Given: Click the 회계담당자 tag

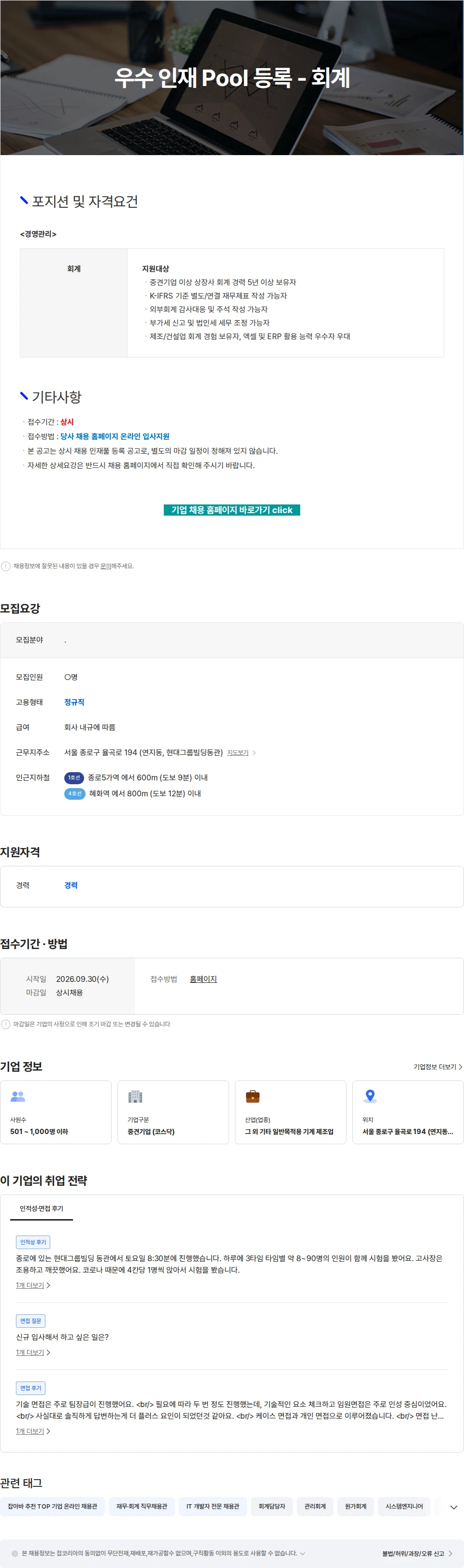Looking at the screenshot, I should (x=272, y=1507).
